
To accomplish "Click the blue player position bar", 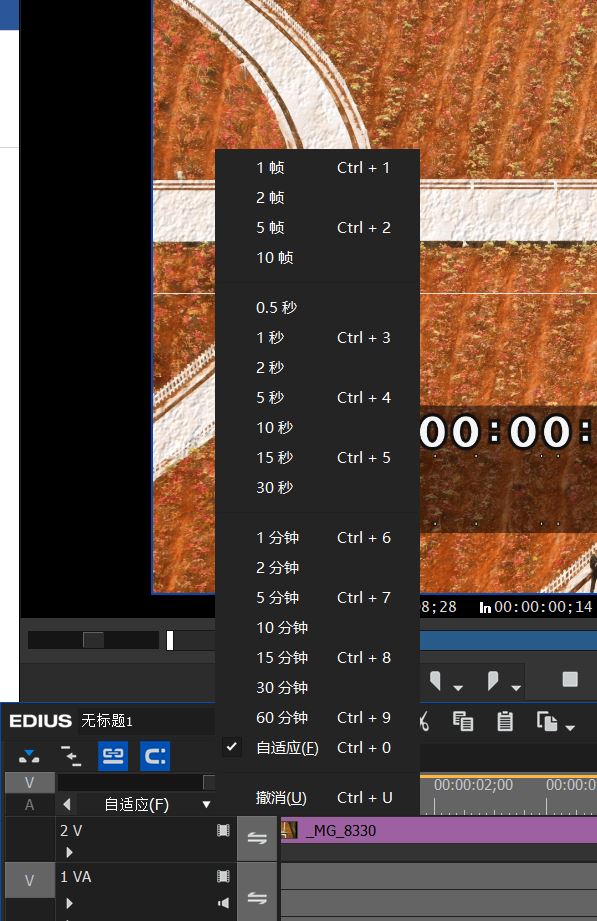I will tap(508, 640).
